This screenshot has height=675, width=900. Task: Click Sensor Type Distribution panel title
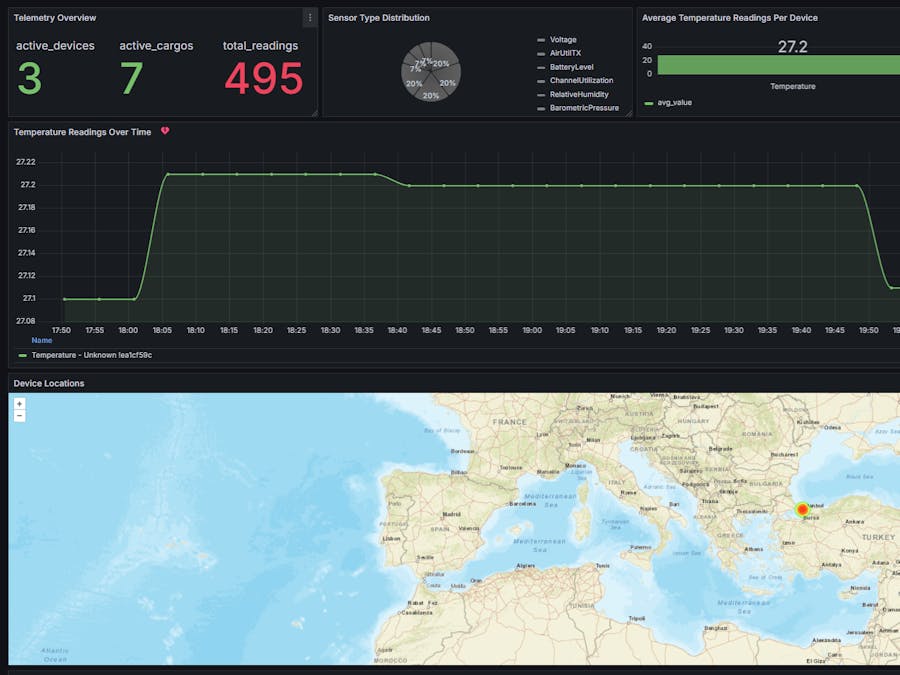click(x=379, y=18)
